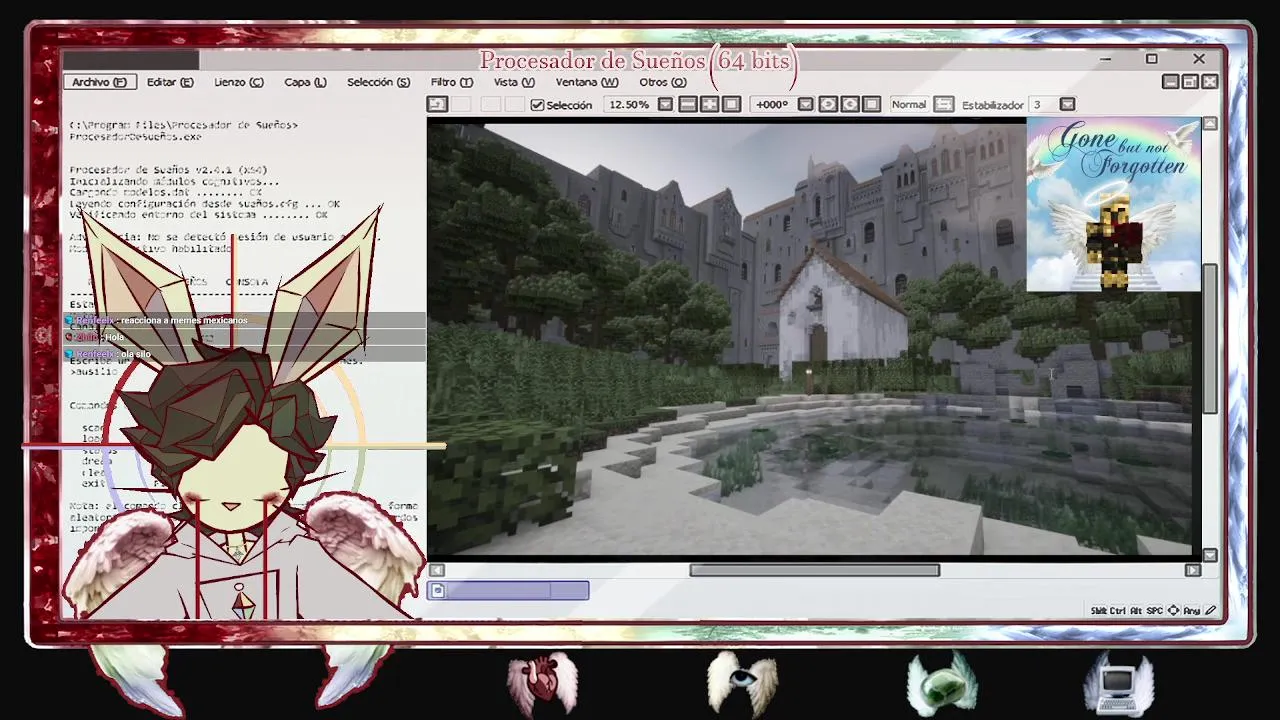The width and height of the screenshot is (1280, 720).
Task: Toggle the Selección checkbox
Action: coord(537,105)
